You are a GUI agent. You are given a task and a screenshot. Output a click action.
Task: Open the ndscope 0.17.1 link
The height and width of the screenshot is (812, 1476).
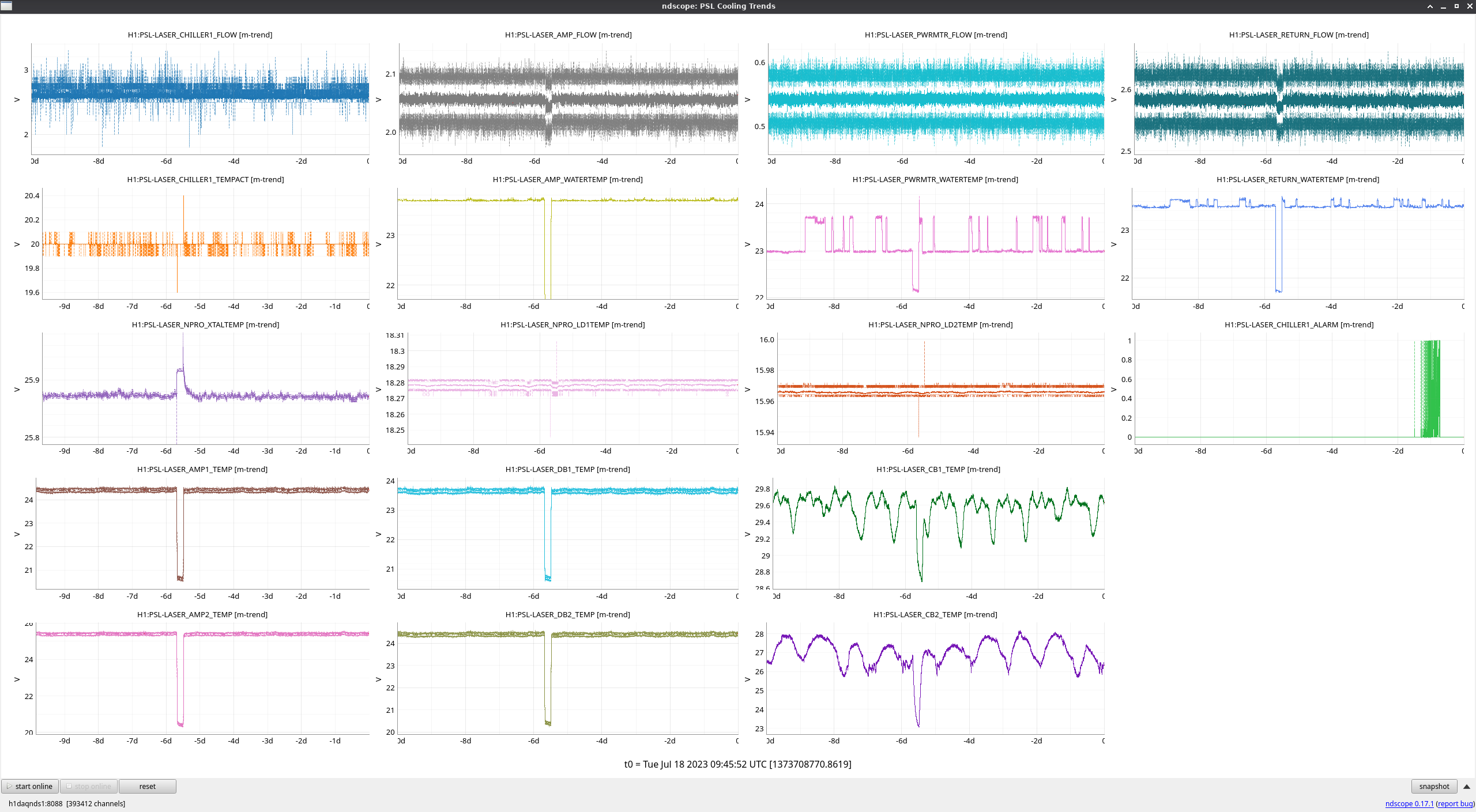1409,803
